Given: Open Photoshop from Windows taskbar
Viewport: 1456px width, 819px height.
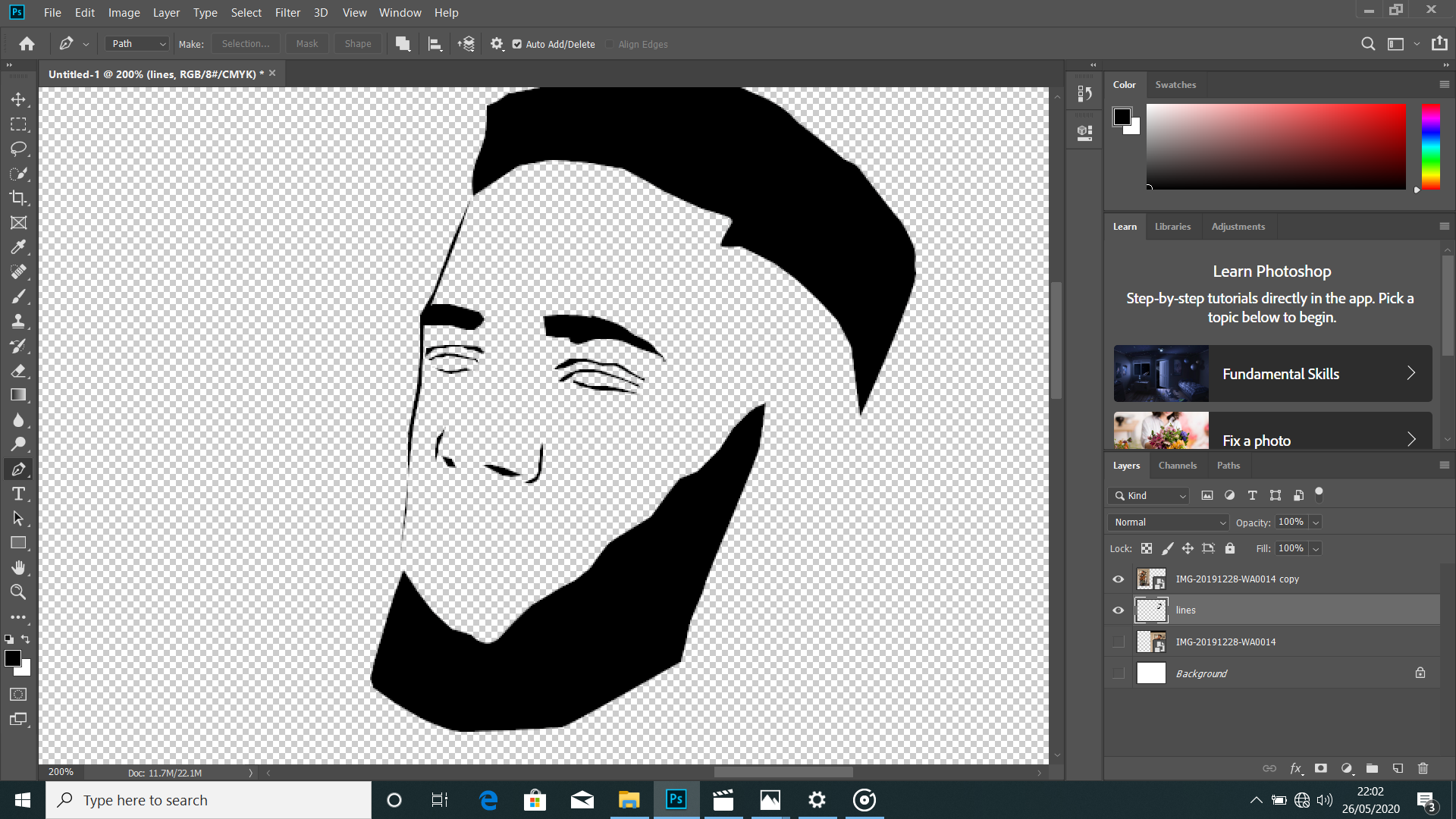Looking at the screenshot, I should [x=676, y=800].
